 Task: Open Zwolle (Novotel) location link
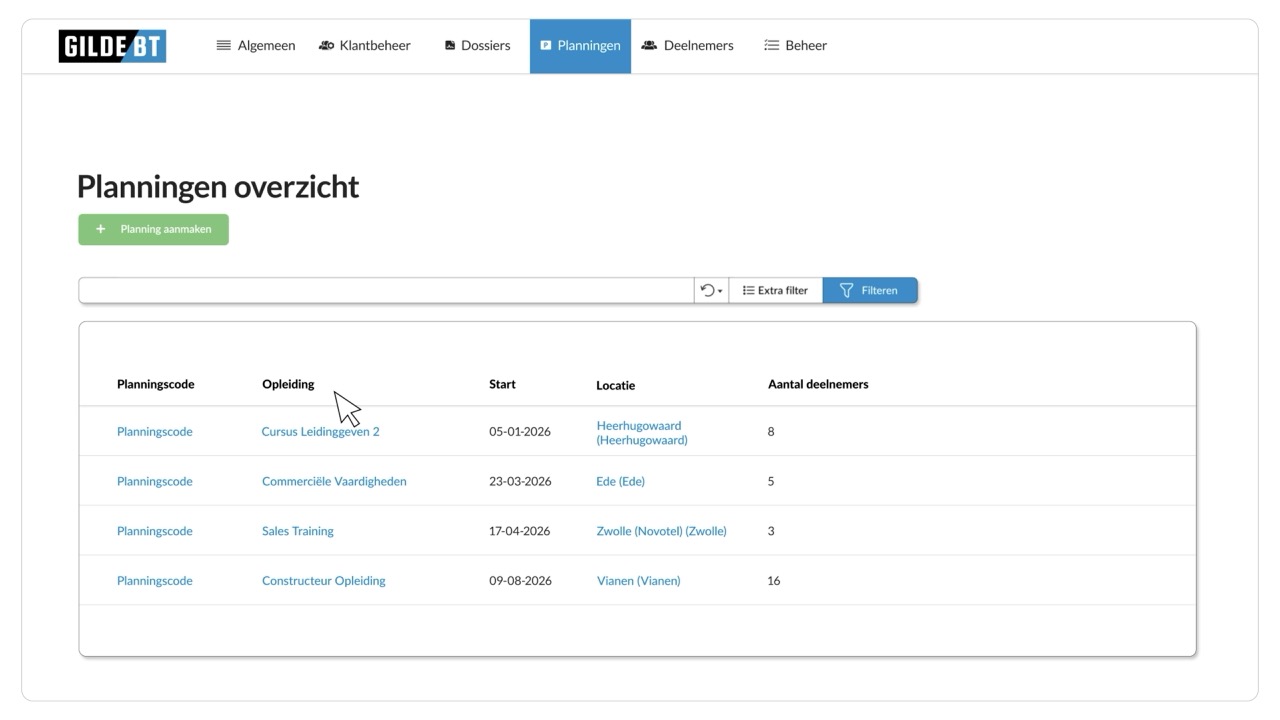[x=662, y=531]
